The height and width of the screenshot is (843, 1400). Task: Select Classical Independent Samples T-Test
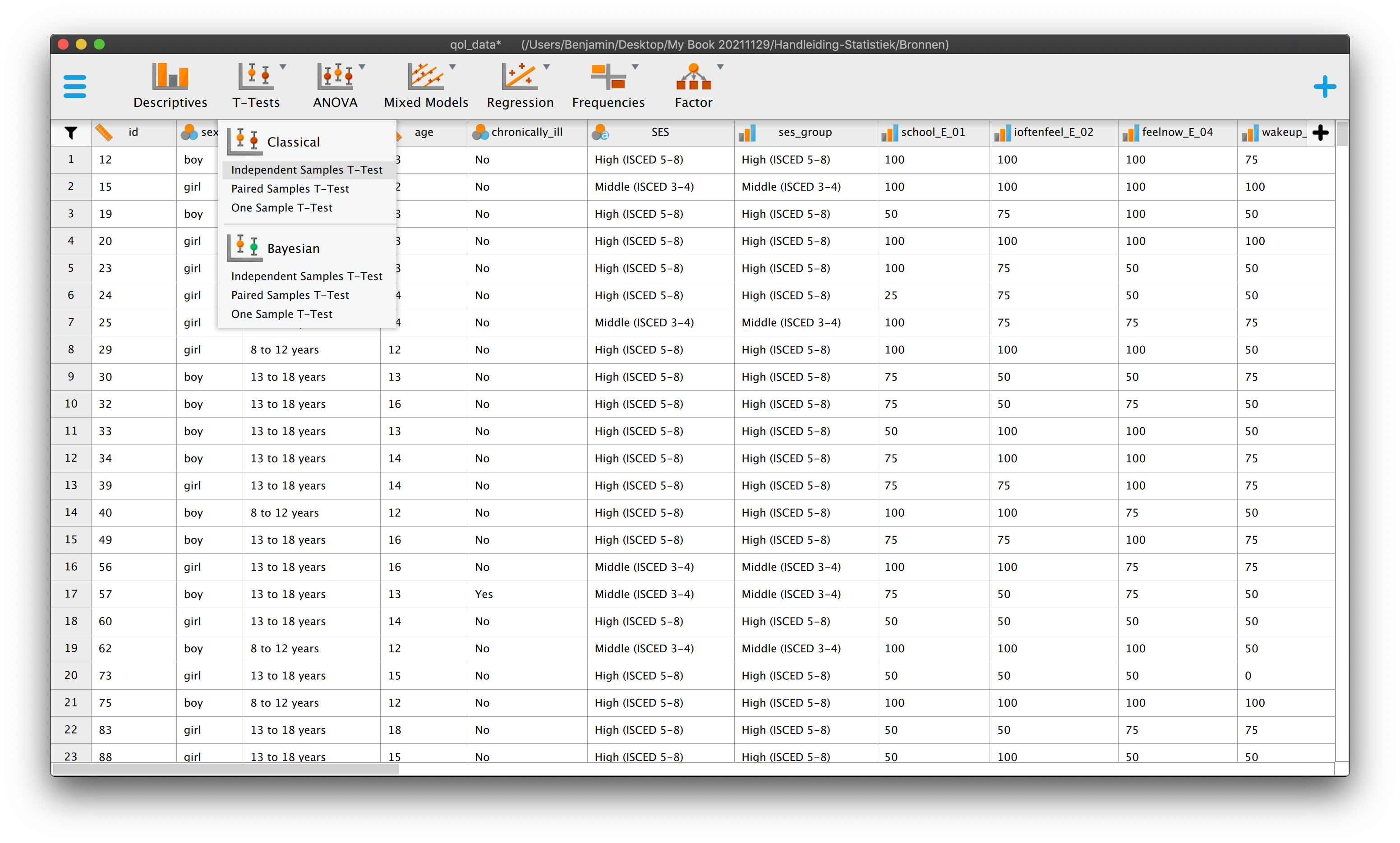[x=307, y=170]
